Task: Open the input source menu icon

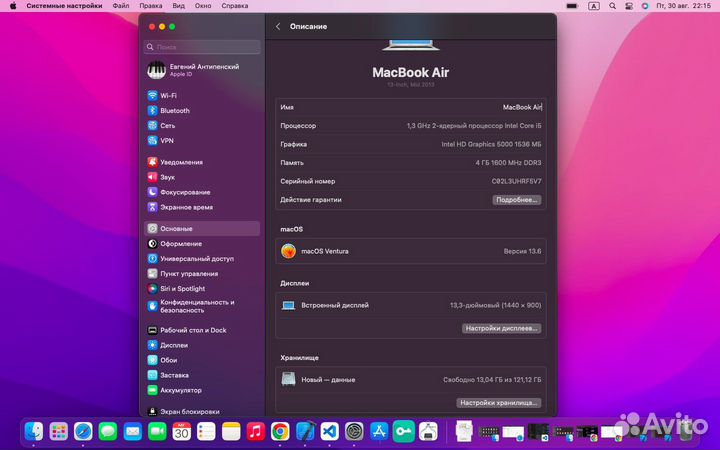Action: [x=594, y=6]
